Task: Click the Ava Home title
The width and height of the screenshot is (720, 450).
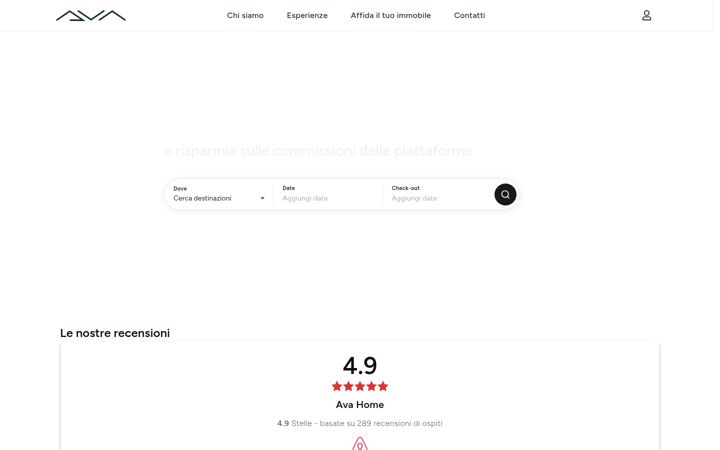Action: tap(360, 405)
